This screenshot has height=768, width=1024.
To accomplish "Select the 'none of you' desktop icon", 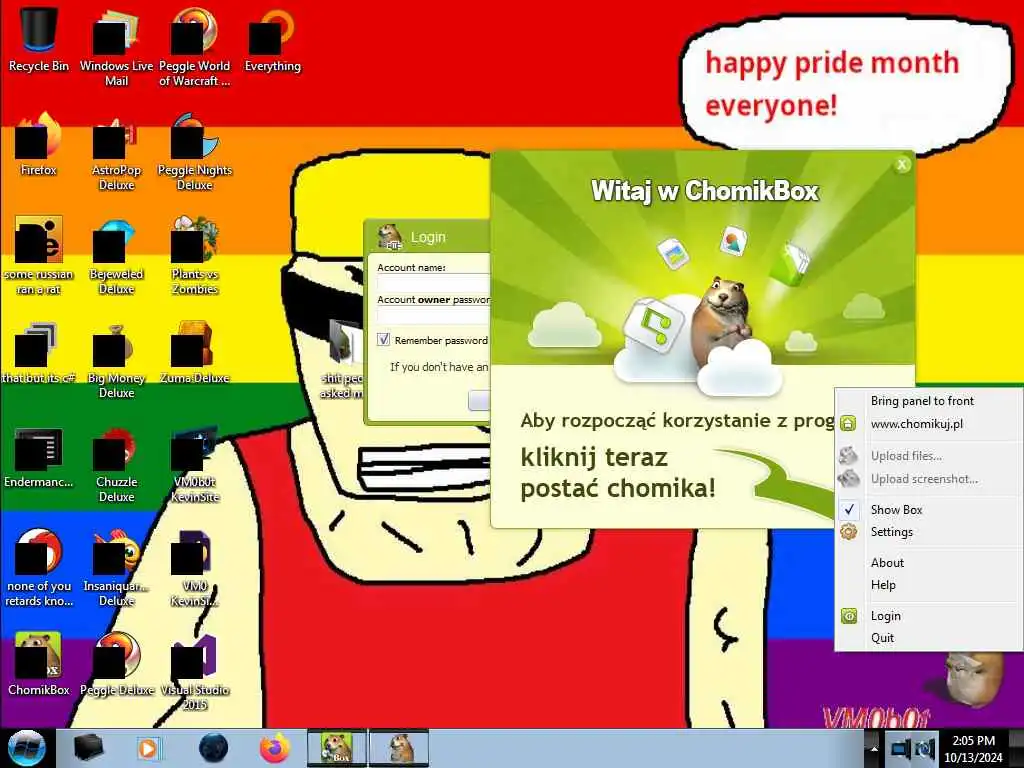I will (39, 567).
